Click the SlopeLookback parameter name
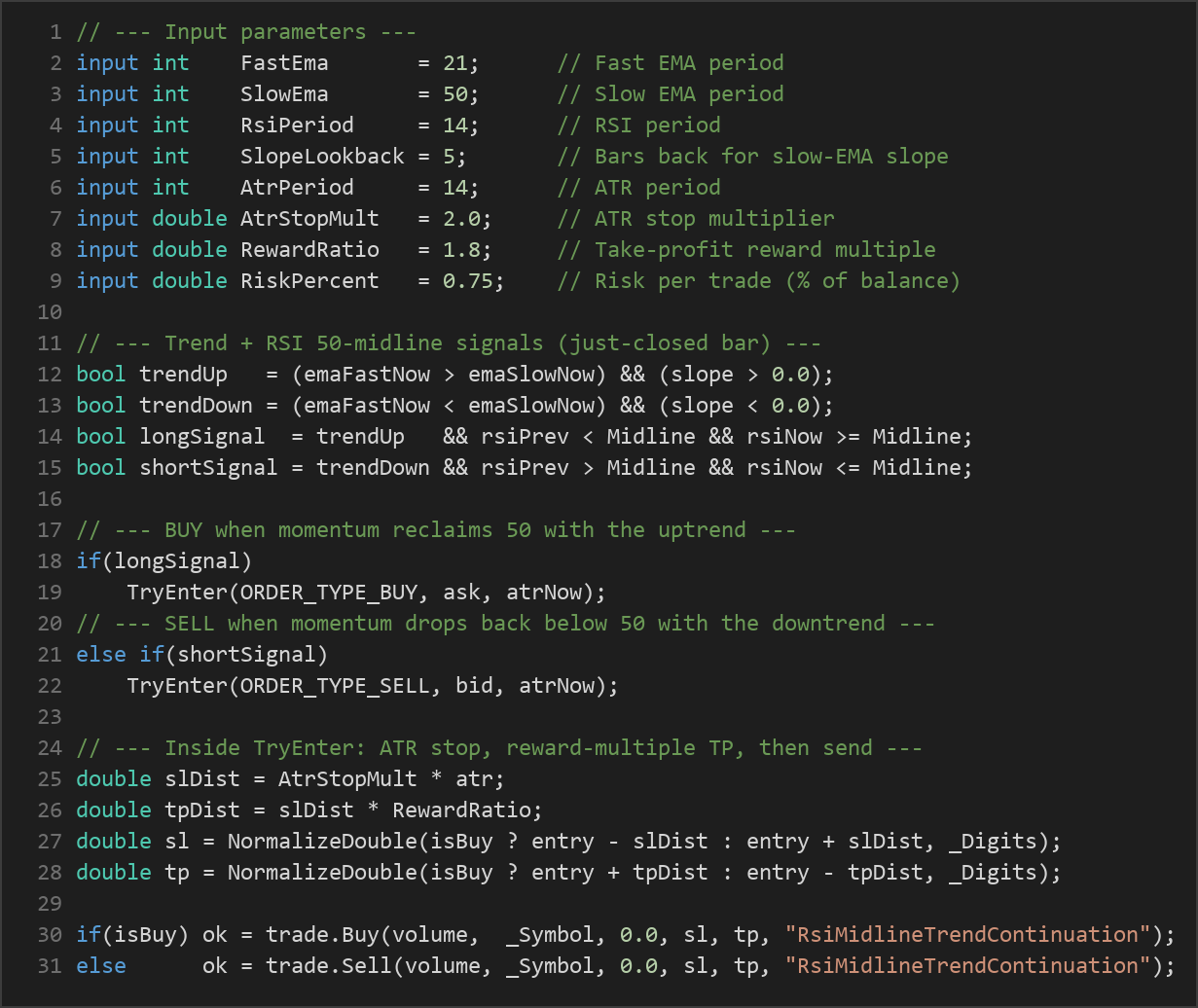The image size is (1198, 1008). [322, 157]
